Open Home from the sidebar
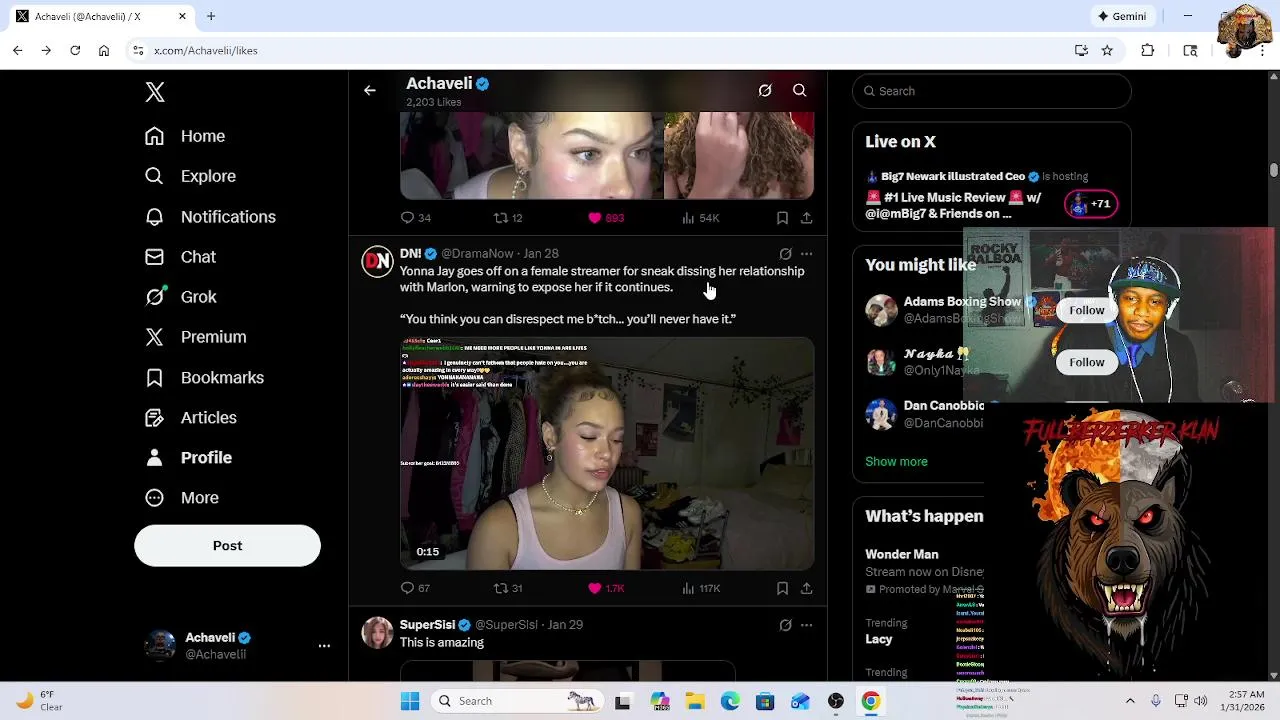Screen dimensions: 1280x720 pos(185,136)
